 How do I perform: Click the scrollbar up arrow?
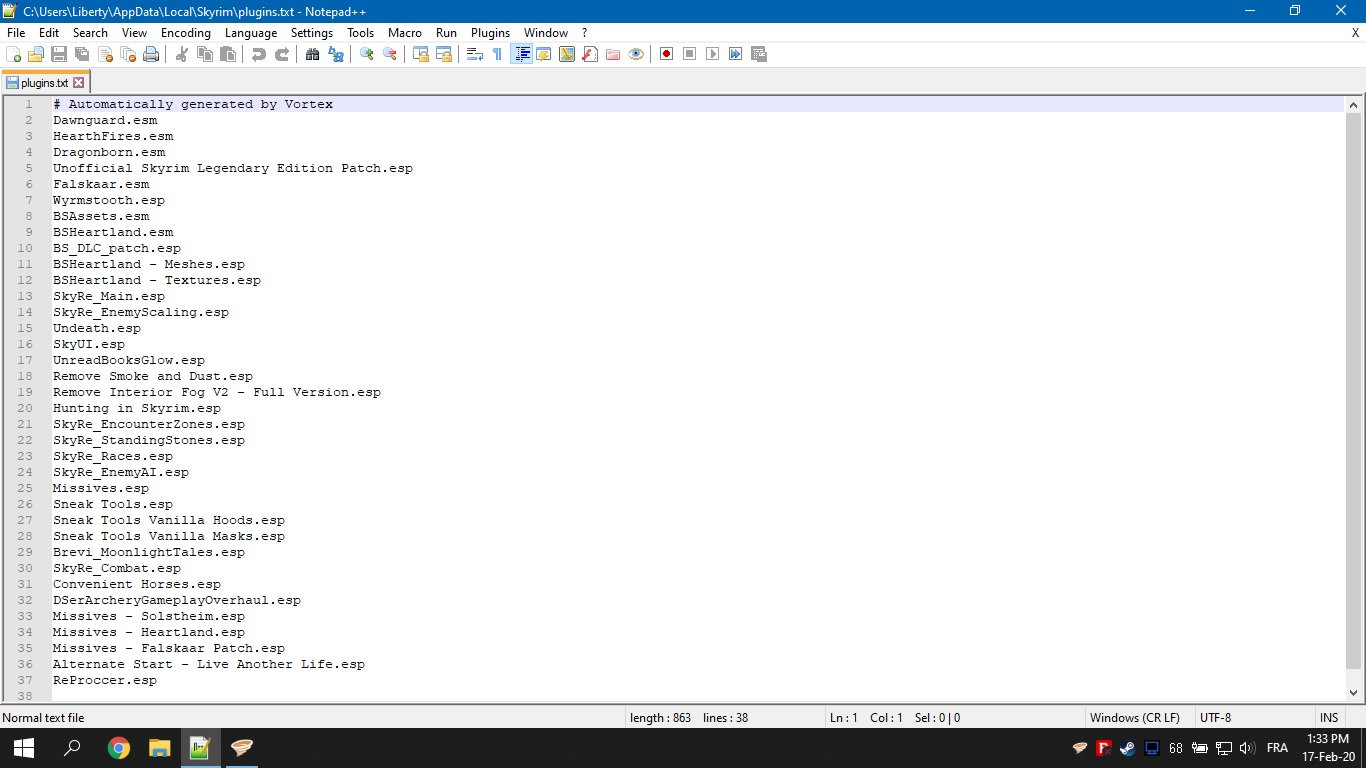1355,104
